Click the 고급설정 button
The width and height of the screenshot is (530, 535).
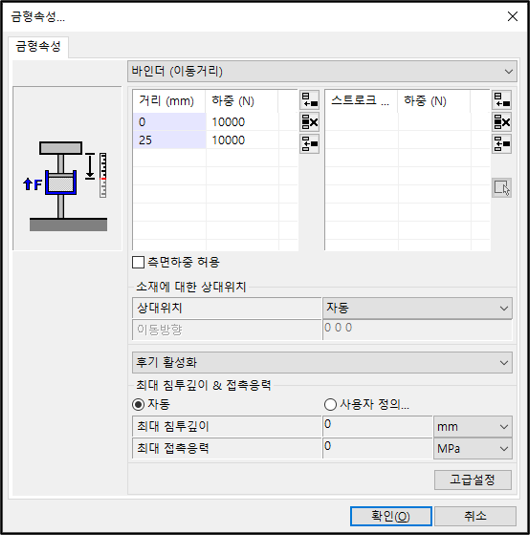click(x=473, y=480)
